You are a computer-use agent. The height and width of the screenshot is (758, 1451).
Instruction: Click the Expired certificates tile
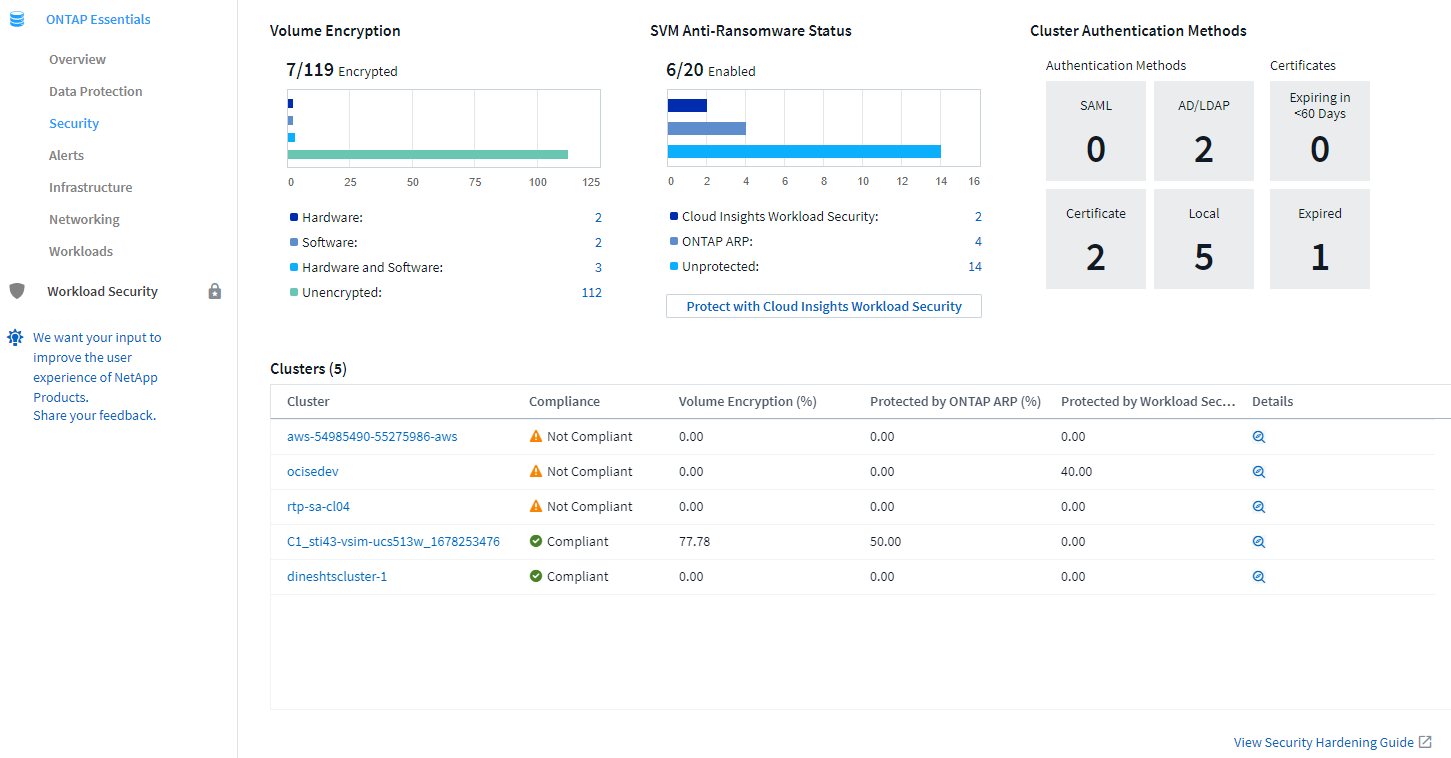coord(1319,239)
